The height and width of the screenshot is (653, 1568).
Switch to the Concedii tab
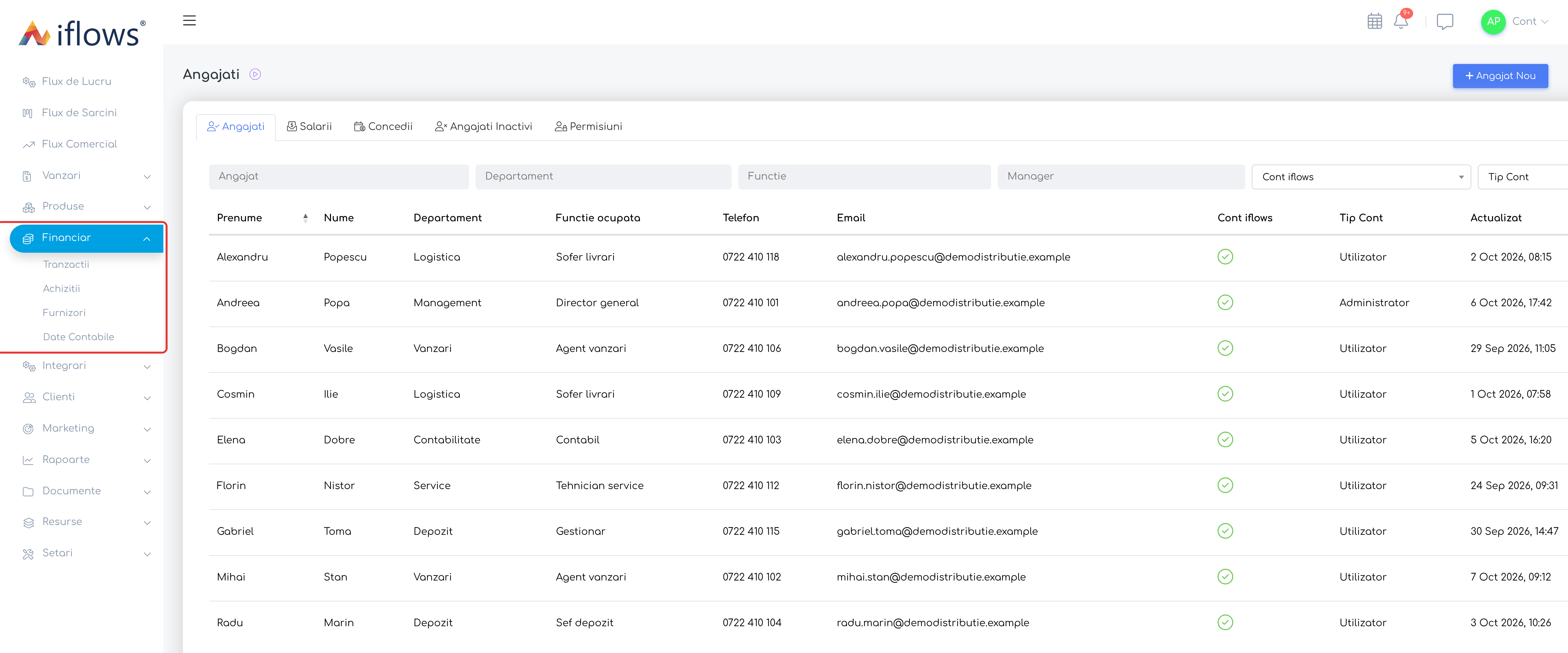(x=384, y=127)
